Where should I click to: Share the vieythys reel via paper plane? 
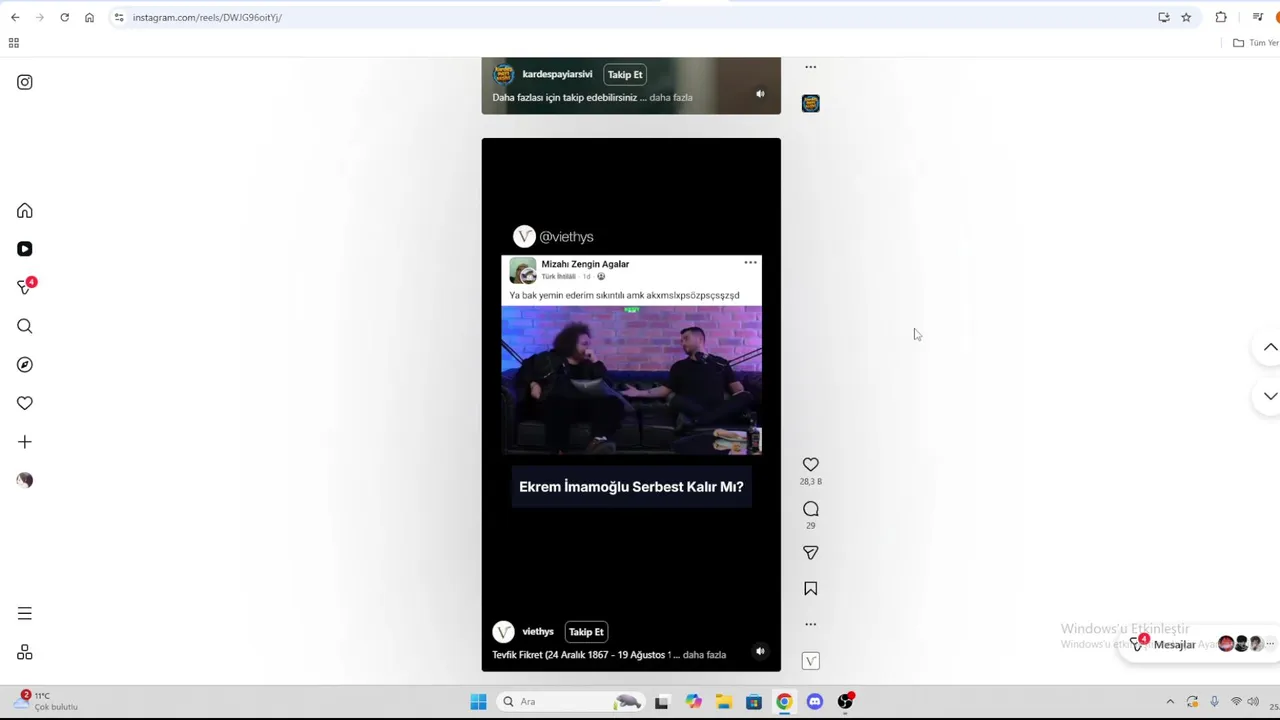(x=811, y=553)
